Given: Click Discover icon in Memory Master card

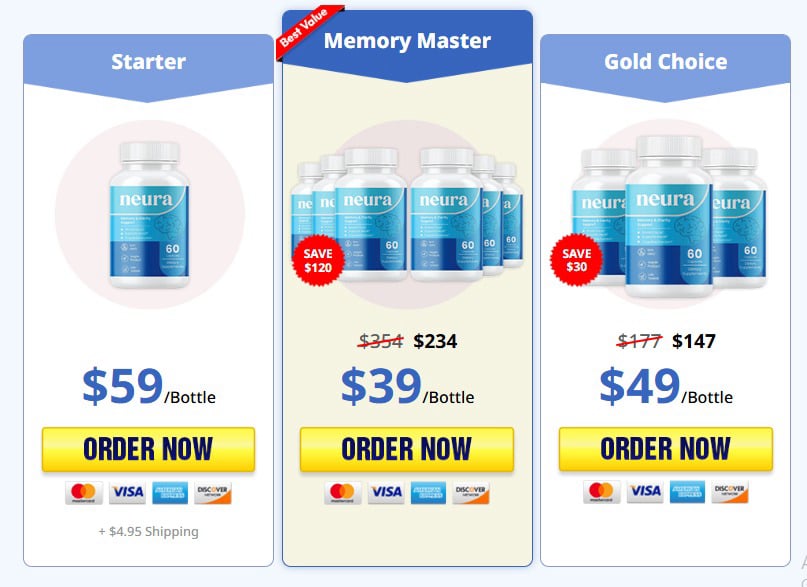Looking at the screenshot, I should tap(471, 493).
